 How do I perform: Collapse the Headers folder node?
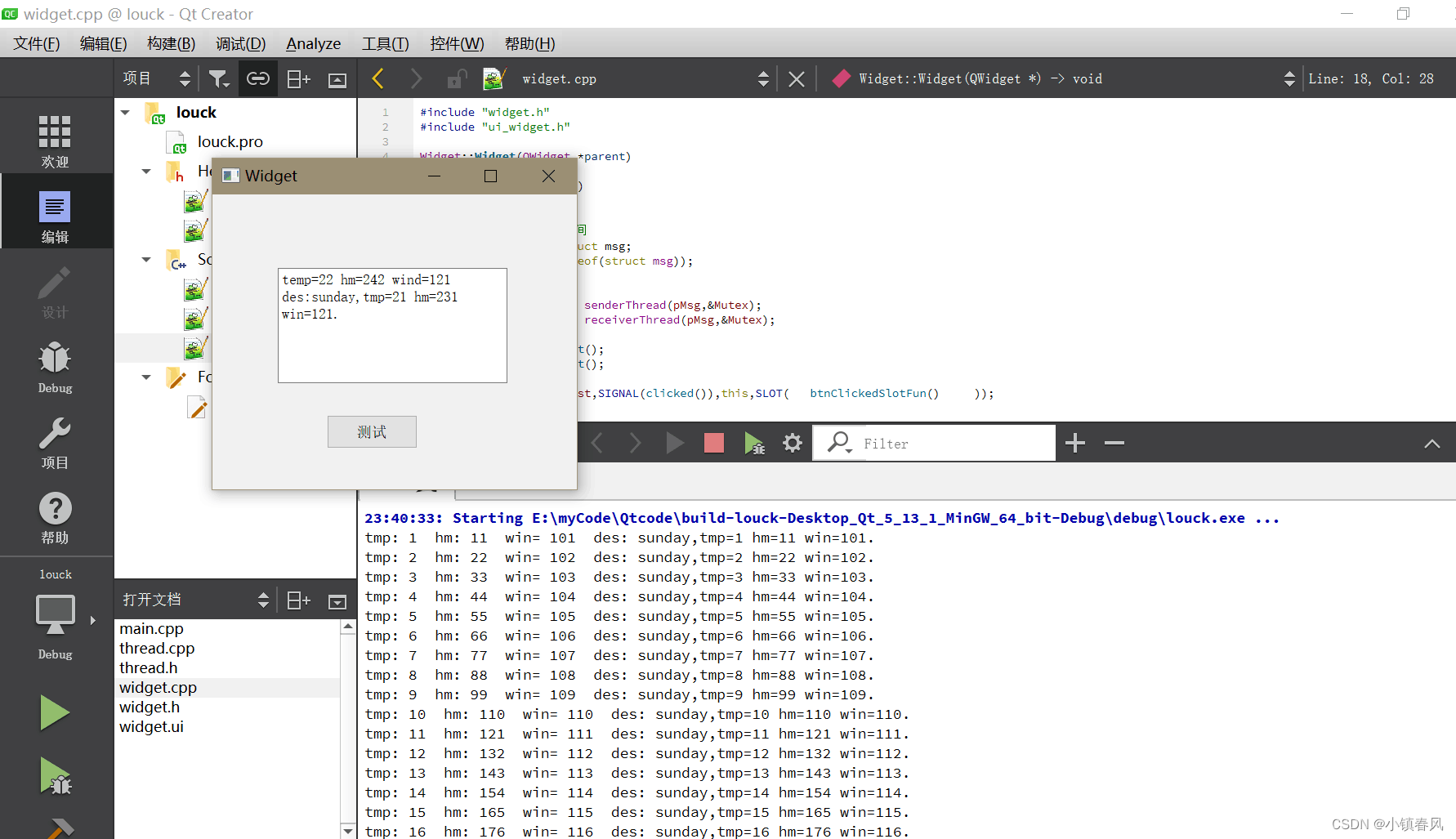[146, 172]
